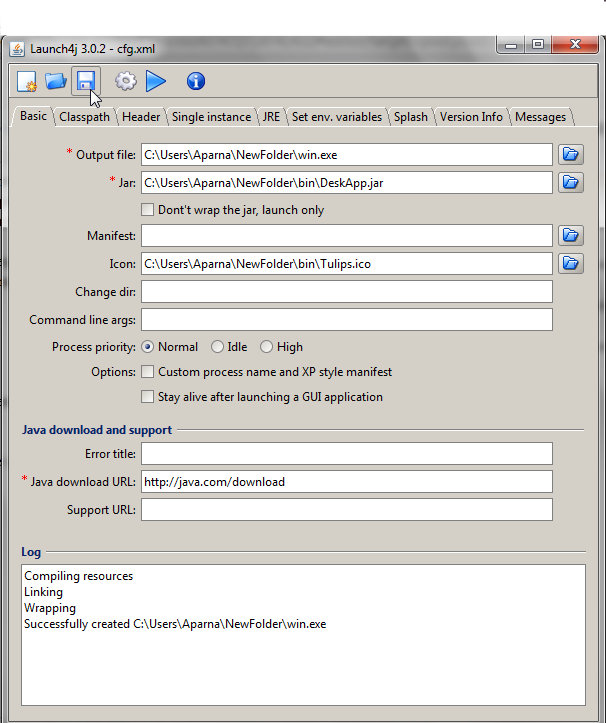
Task: Go to the Messages tab
Action: 540,117
